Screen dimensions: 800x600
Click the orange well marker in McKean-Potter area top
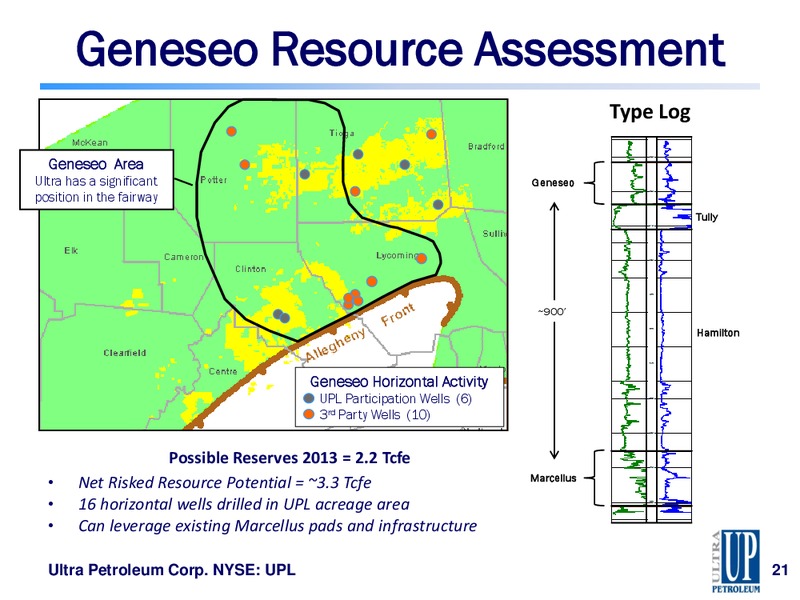click(231, 131)
